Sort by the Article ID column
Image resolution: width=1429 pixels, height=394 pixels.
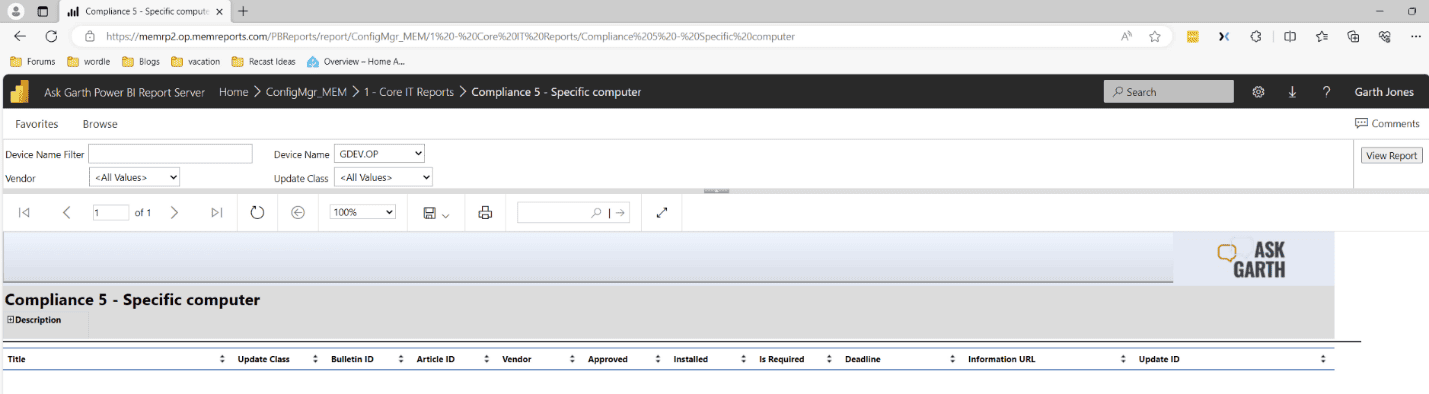pyautogui.click(x=487, y=359)
